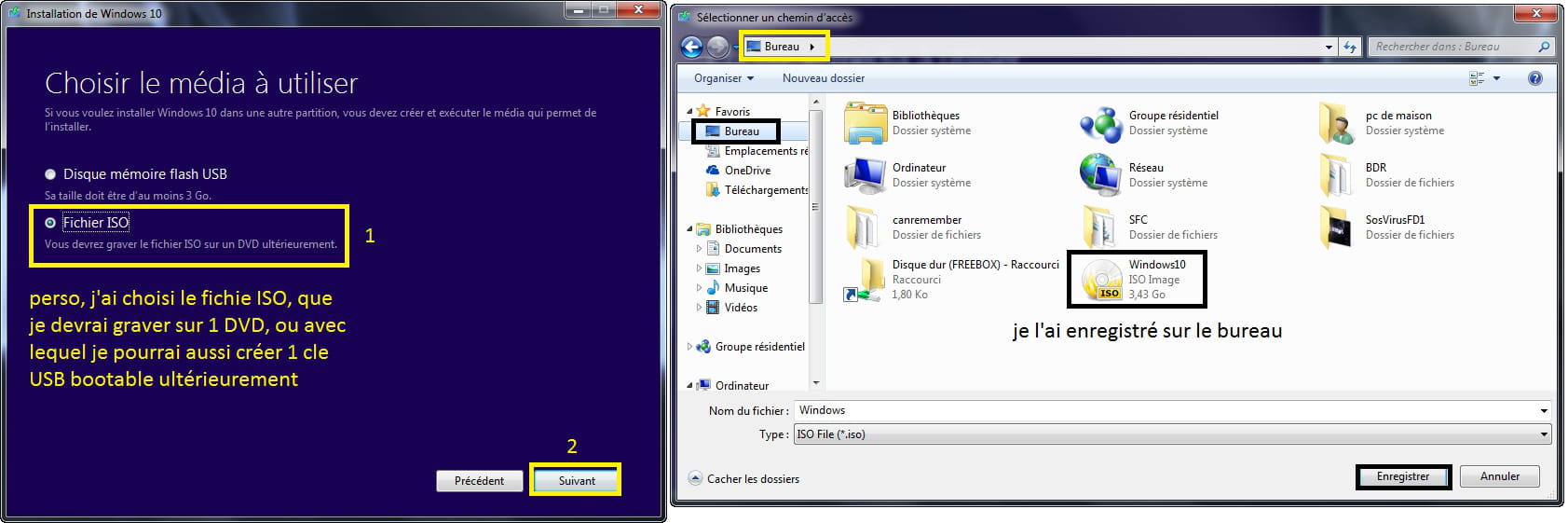Click Installation de Windows 10 title icon
Image resolution: width=1568 pixels, height=523 pixels.
(15, 13)
